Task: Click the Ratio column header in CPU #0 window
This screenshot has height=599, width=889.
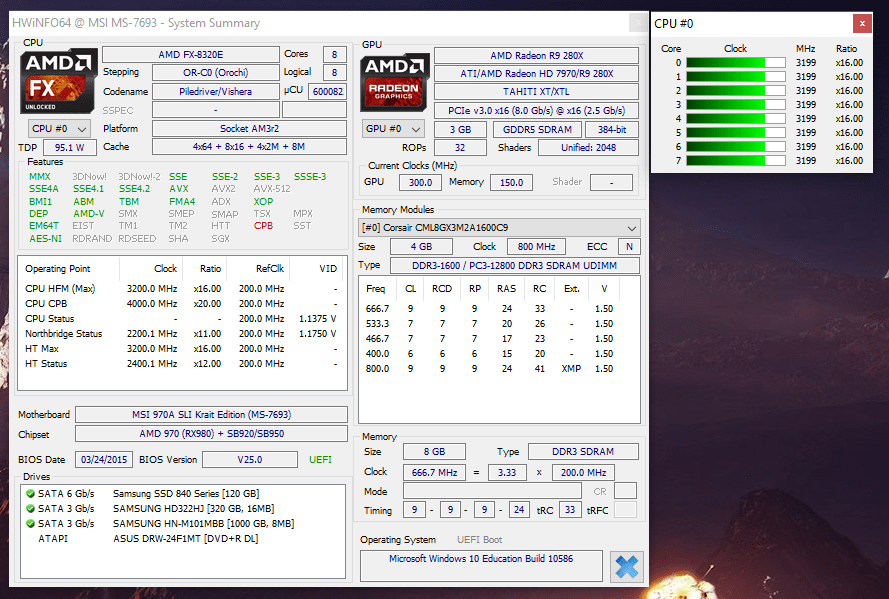Action: tap(846, 49)
